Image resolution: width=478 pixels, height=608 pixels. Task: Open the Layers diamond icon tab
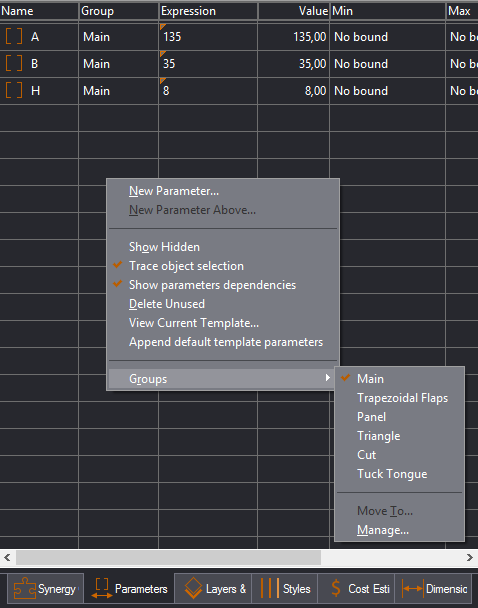click(193, 589)
